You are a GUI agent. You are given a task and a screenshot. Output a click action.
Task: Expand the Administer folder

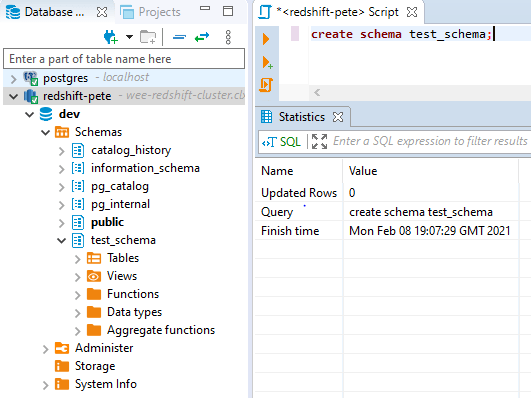click(46, 349)
